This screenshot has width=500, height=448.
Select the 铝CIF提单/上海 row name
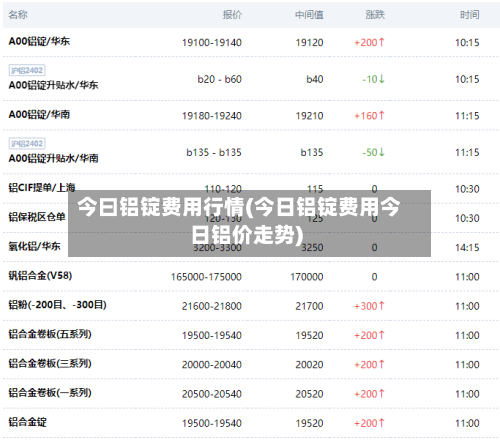click(42, 188)
